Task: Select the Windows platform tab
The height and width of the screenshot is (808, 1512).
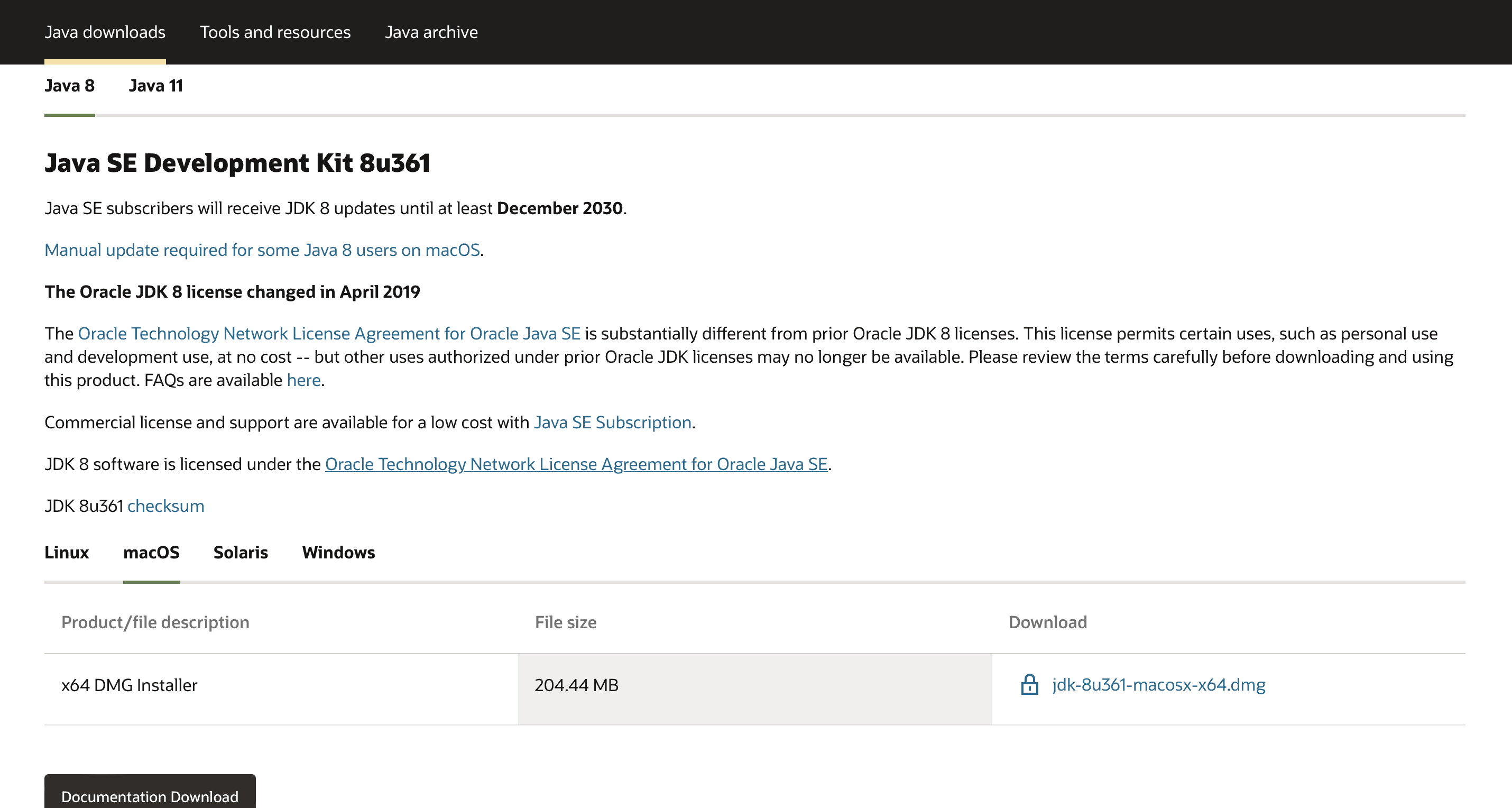Action: (x=338, y=553)
